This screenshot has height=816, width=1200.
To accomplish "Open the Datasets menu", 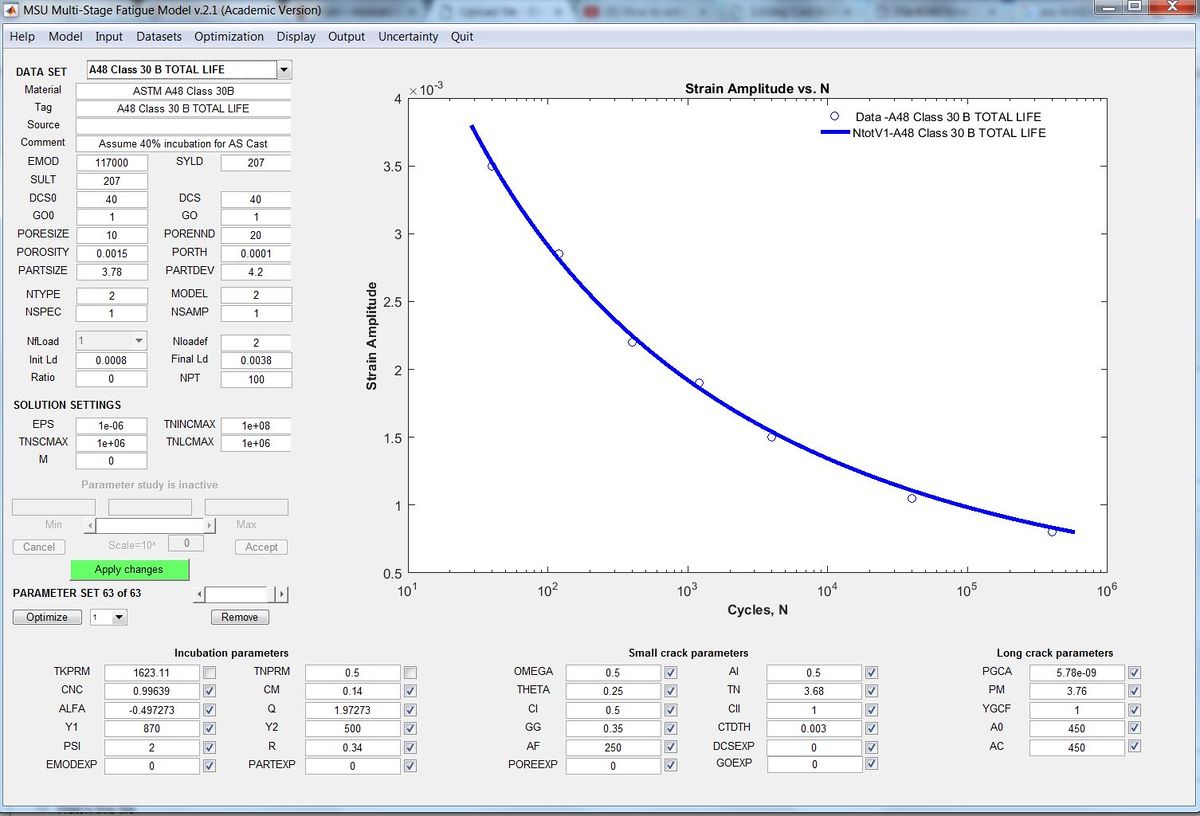I will (x=159, y=37).
